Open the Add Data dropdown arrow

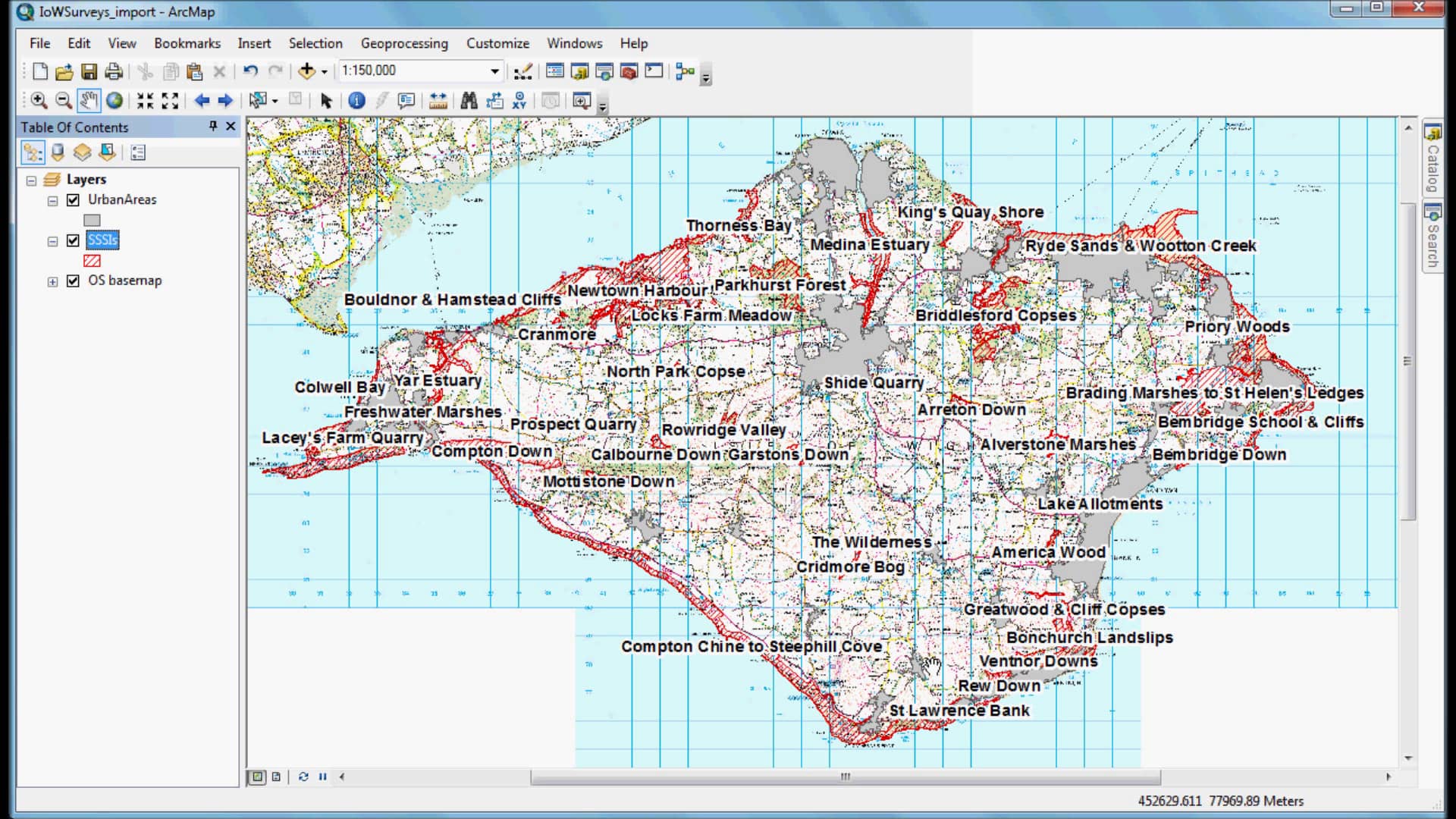coord(325,71)
